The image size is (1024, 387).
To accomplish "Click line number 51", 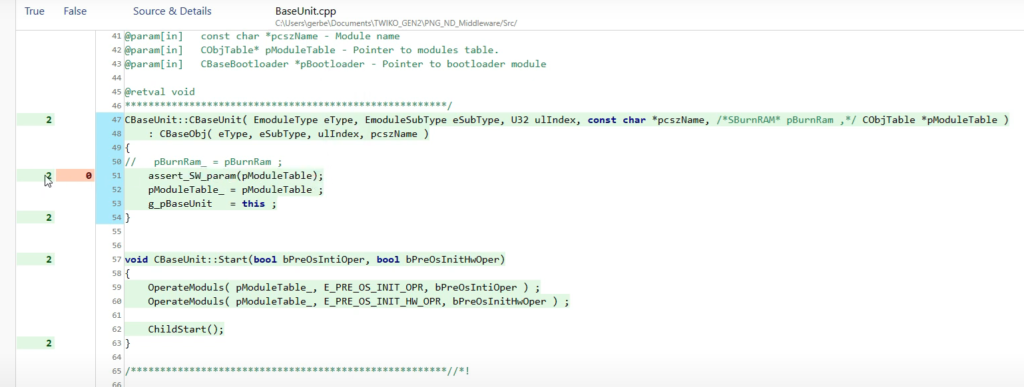I will [117, 176].
